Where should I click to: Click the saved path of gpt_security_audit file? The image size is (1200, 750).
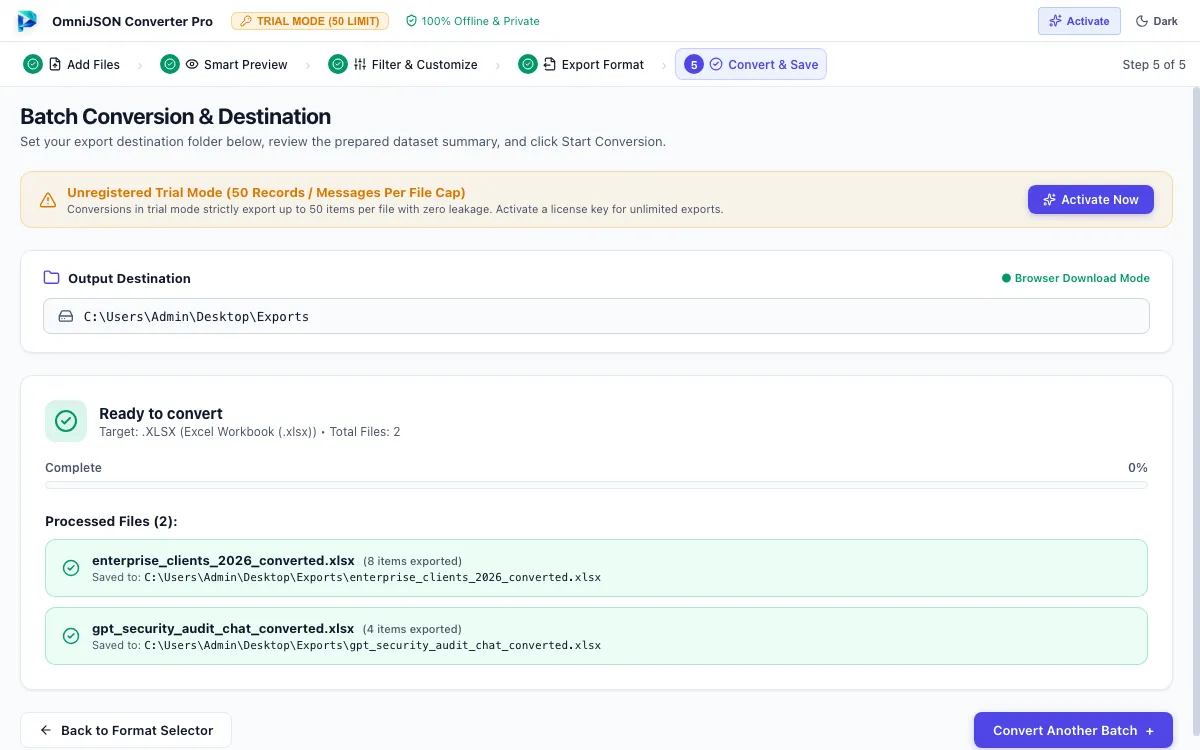coord(372,645)
